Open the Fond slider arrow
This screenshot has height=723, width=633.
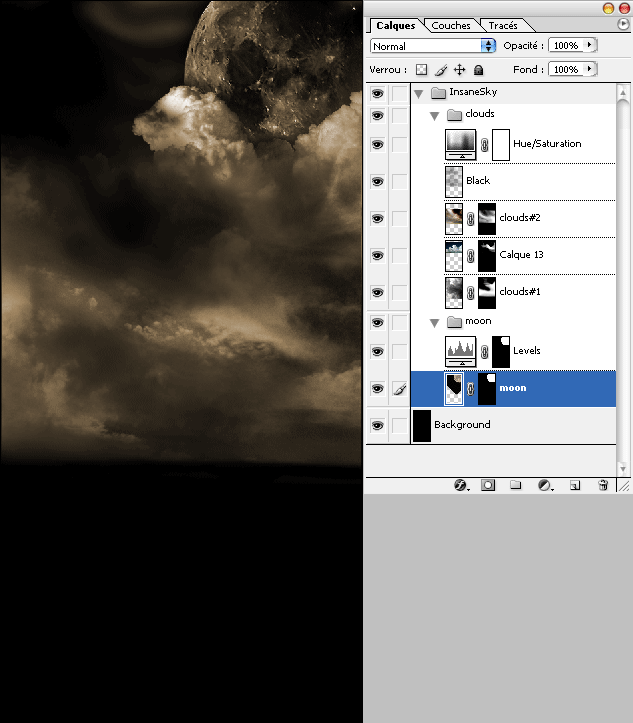590,69
